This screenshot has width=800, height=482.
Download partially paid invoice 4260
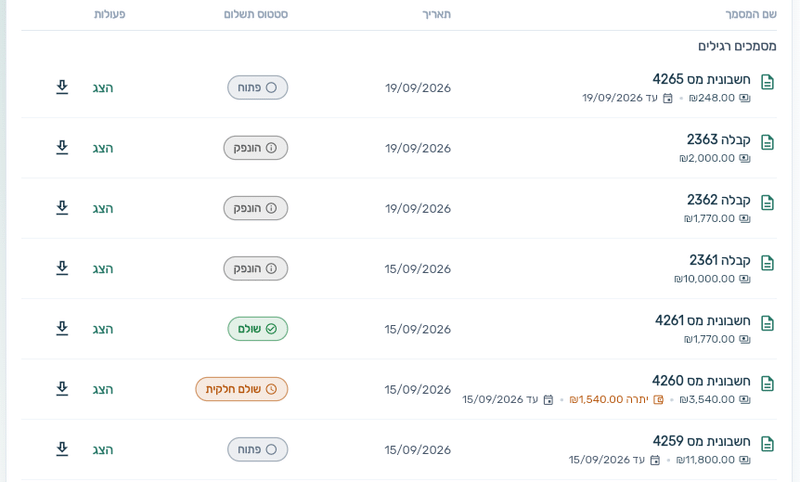(x=62, y=389)
